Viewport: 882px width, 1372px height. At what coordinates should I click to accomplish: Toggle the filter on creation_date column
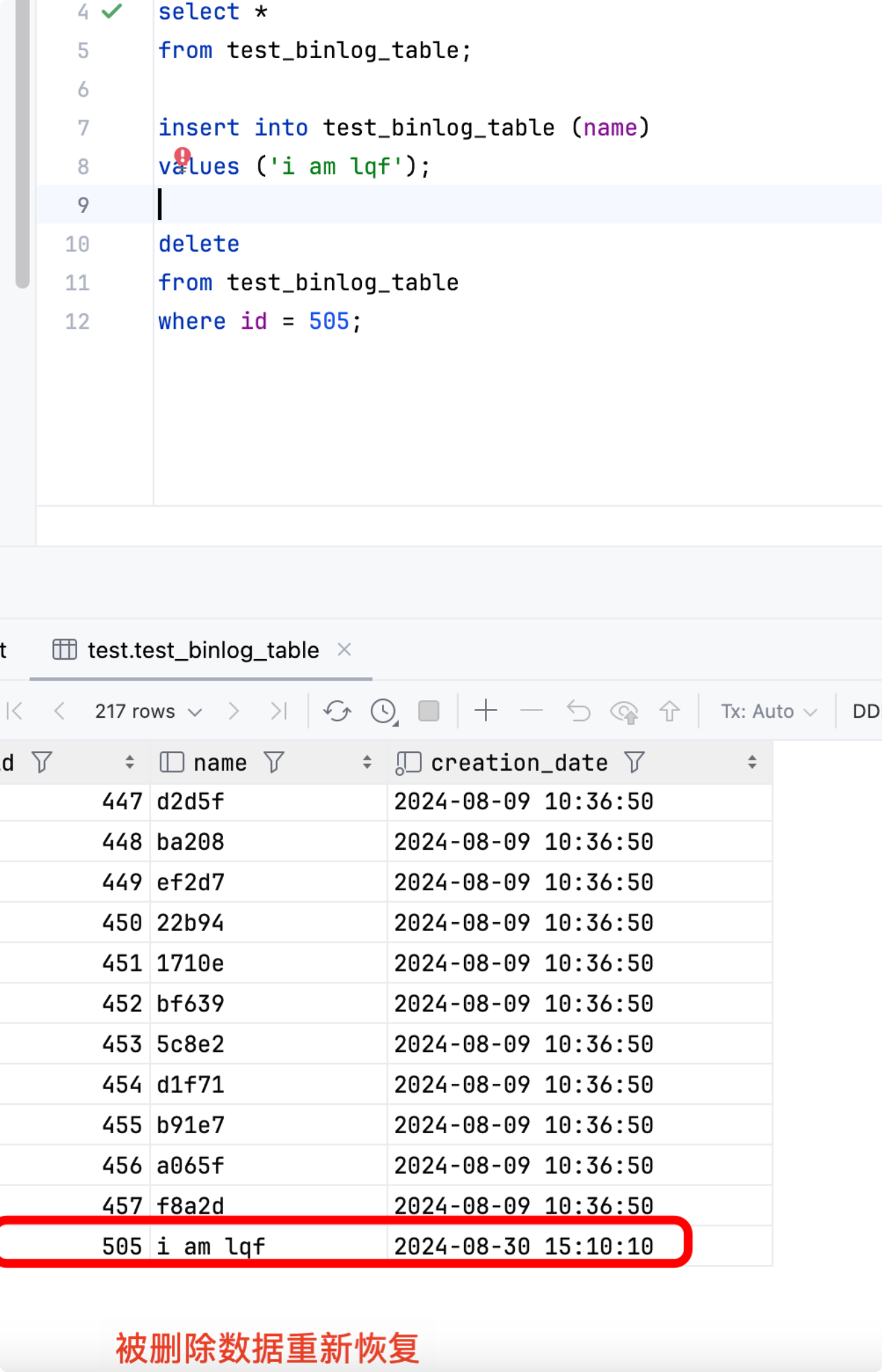(x=634, y=762)
